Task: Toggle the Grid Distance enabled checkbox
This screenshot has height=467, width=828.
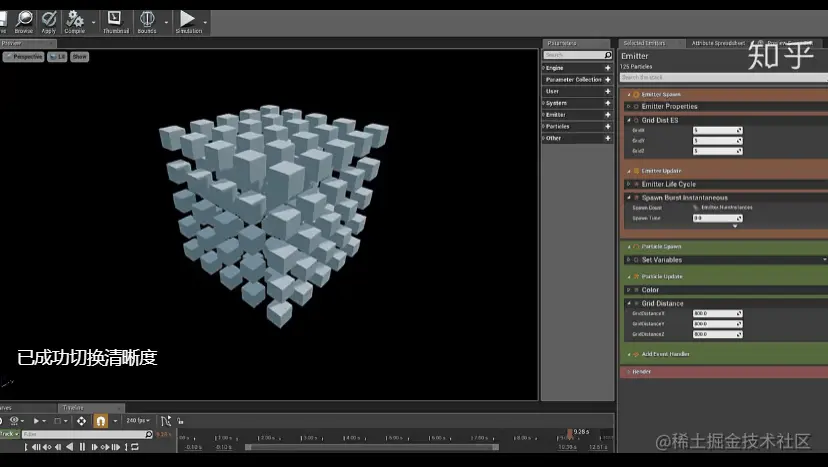Action: tap(636, 304)
